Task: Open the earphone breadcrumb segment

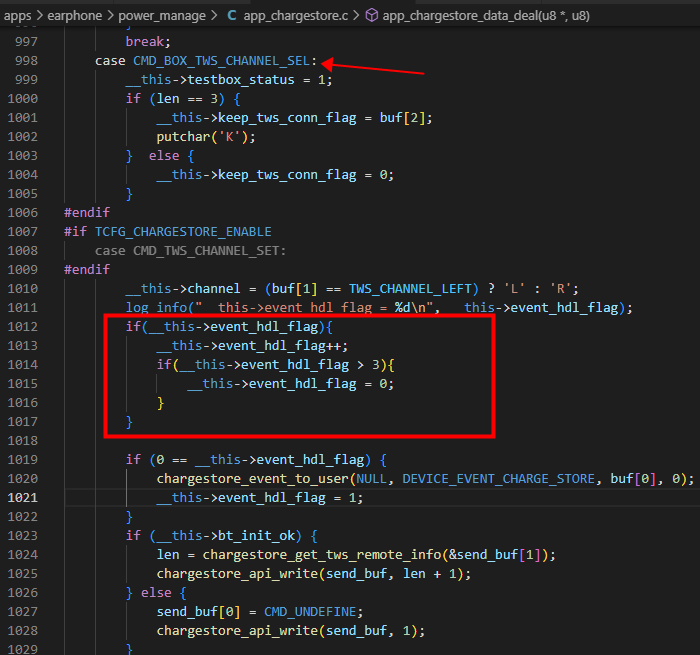Action: [75, 16]
